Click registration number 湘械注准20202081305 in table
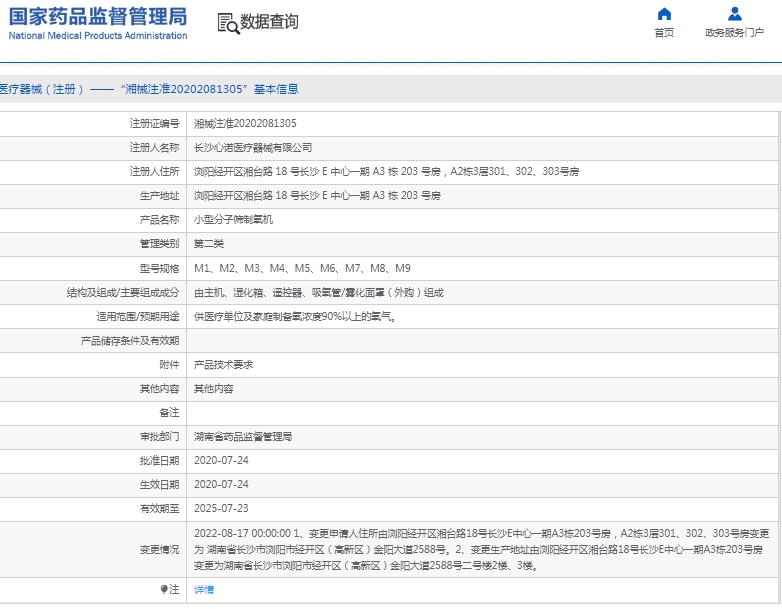Image resolution: width=782 pixels, height=609 pixels. [x=244, y=123]
